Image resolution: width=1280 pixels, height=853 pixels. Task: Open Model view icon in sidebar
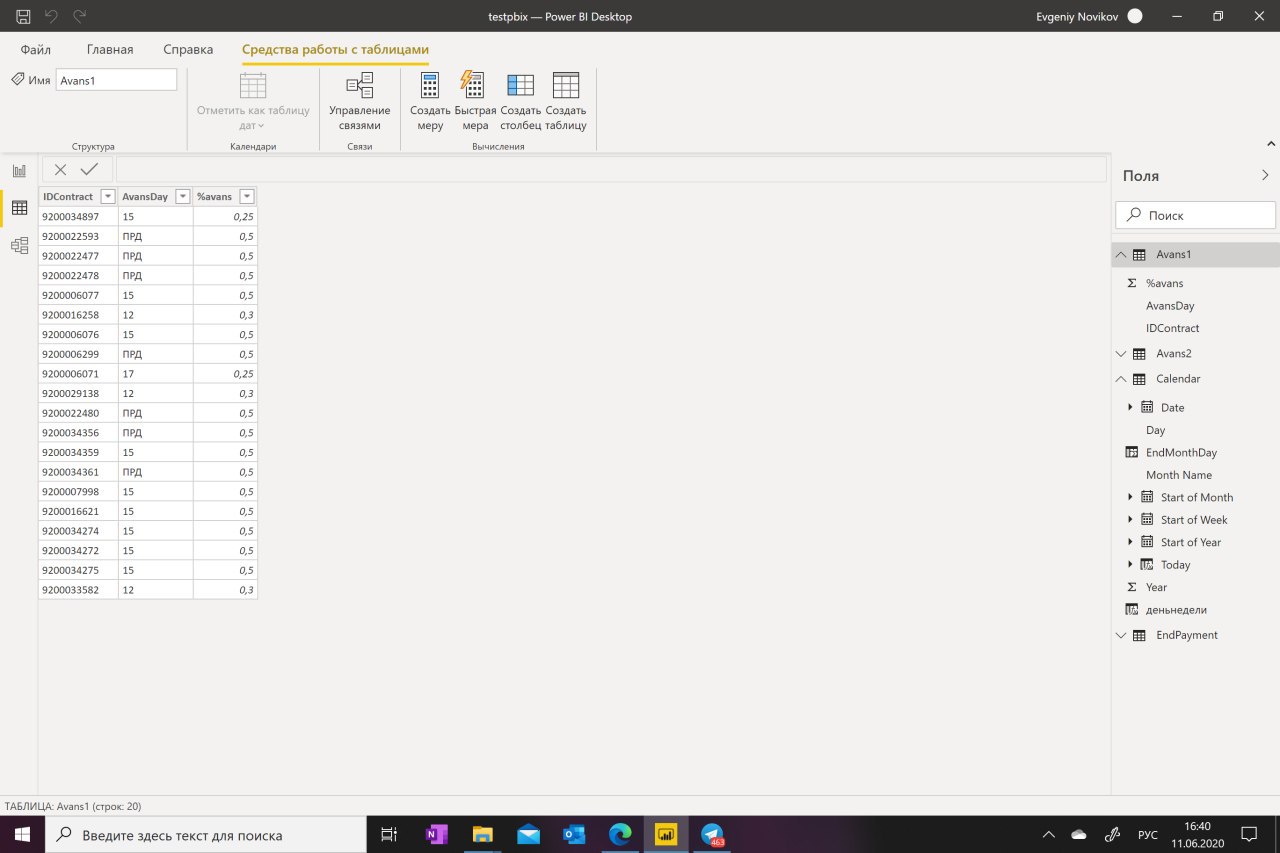pos(19,245)
